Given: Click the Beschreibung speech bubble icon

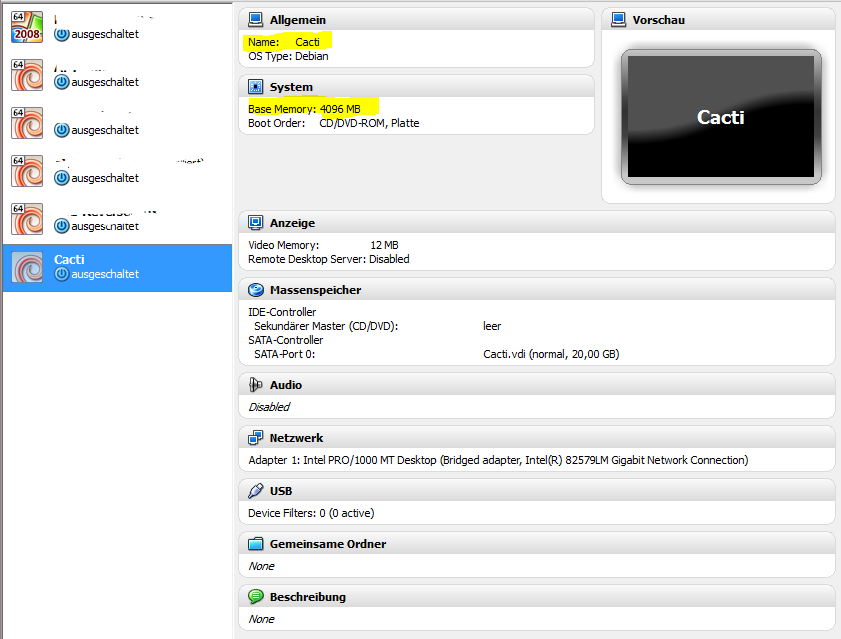Looking at the screenshot, I should (255, 597).
